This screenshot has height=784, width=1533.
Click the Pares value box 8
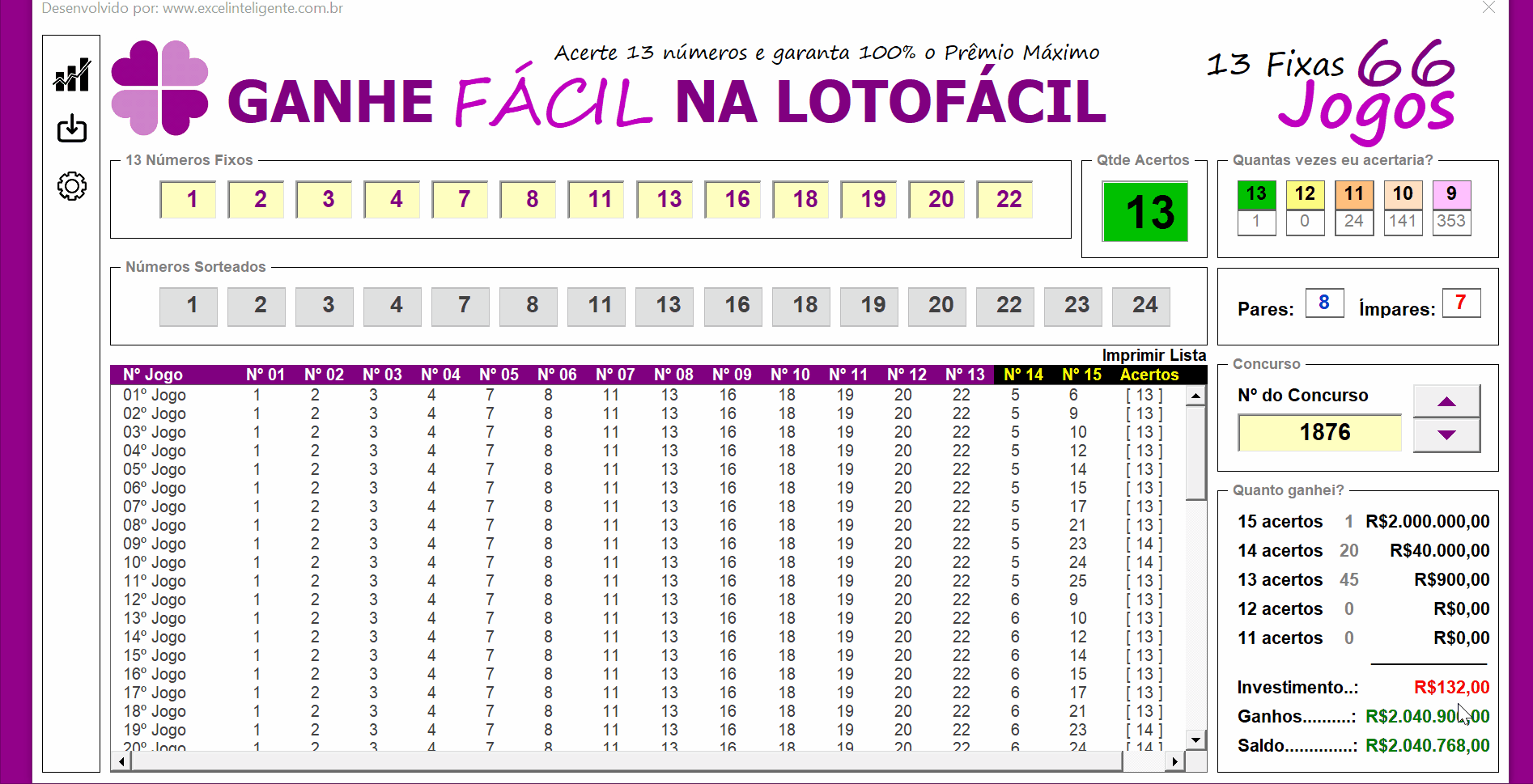pos(1324,303)
